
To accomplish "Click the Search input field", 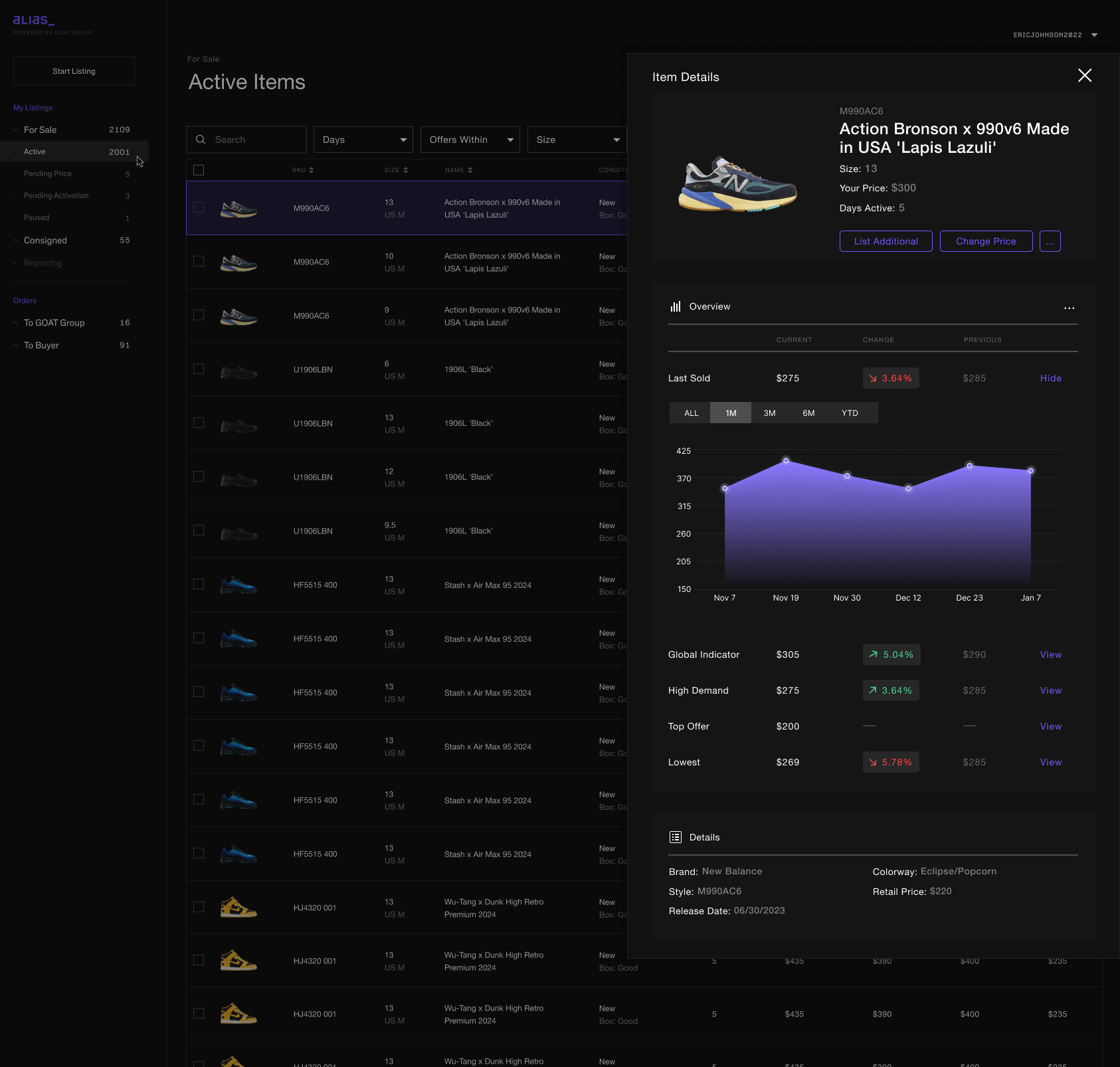I will coord(246,140).
